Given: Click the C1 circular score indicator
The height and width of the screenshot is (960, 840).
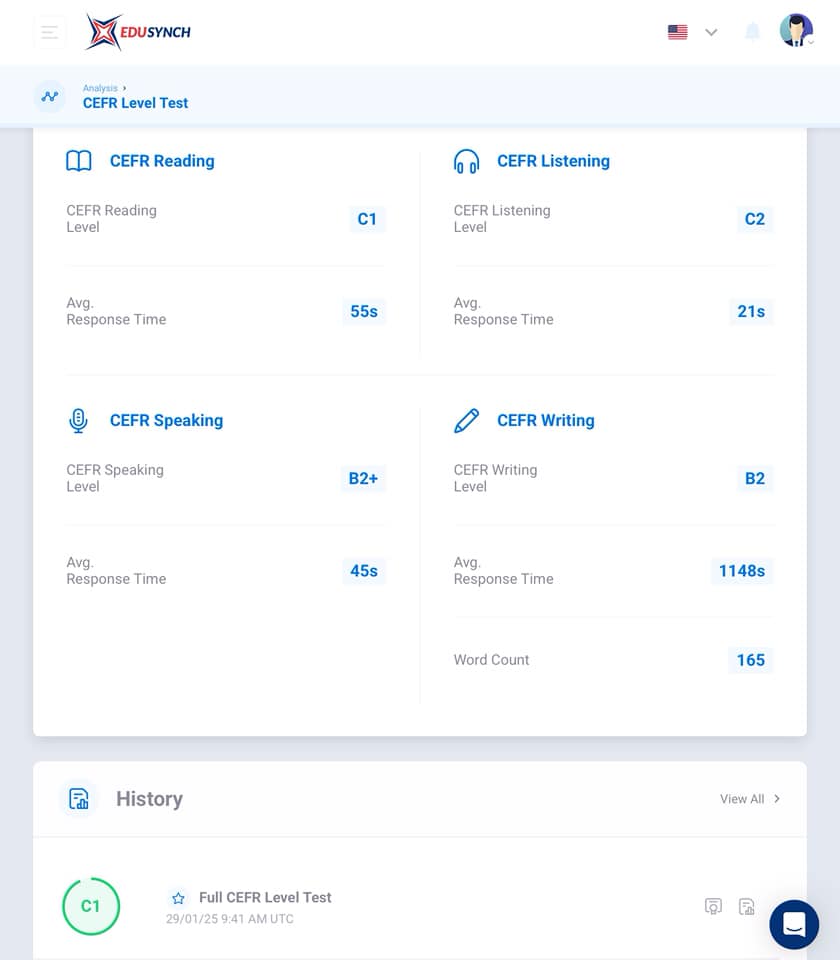Looking at the screenshot, I should click(91, 906).
